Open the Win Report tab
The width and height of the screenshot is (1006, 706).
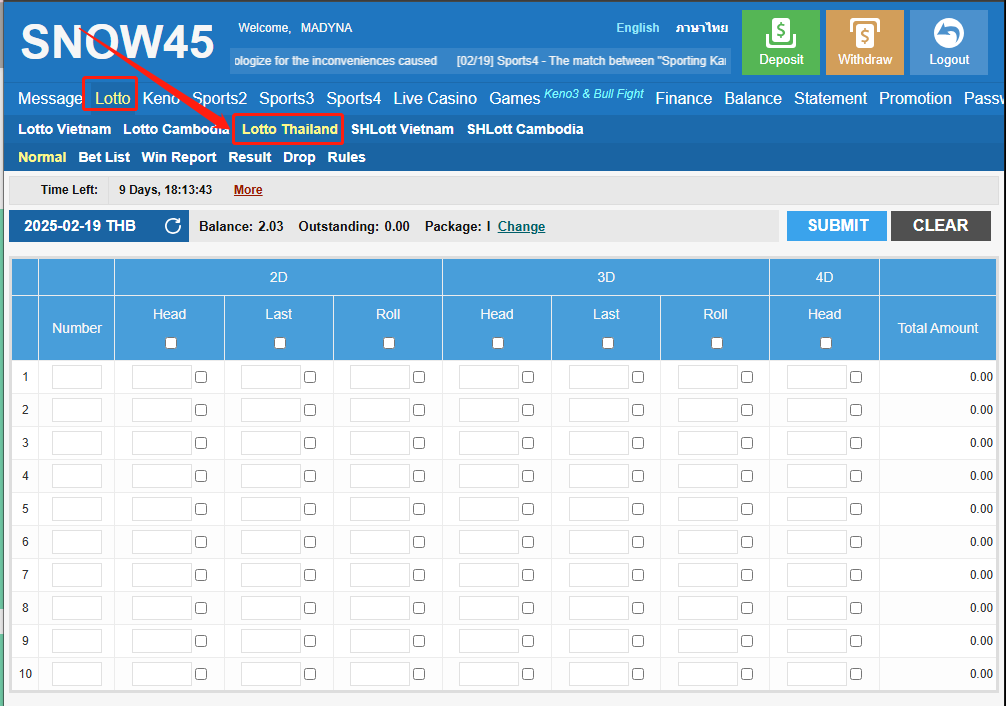(x=178, y=157)
